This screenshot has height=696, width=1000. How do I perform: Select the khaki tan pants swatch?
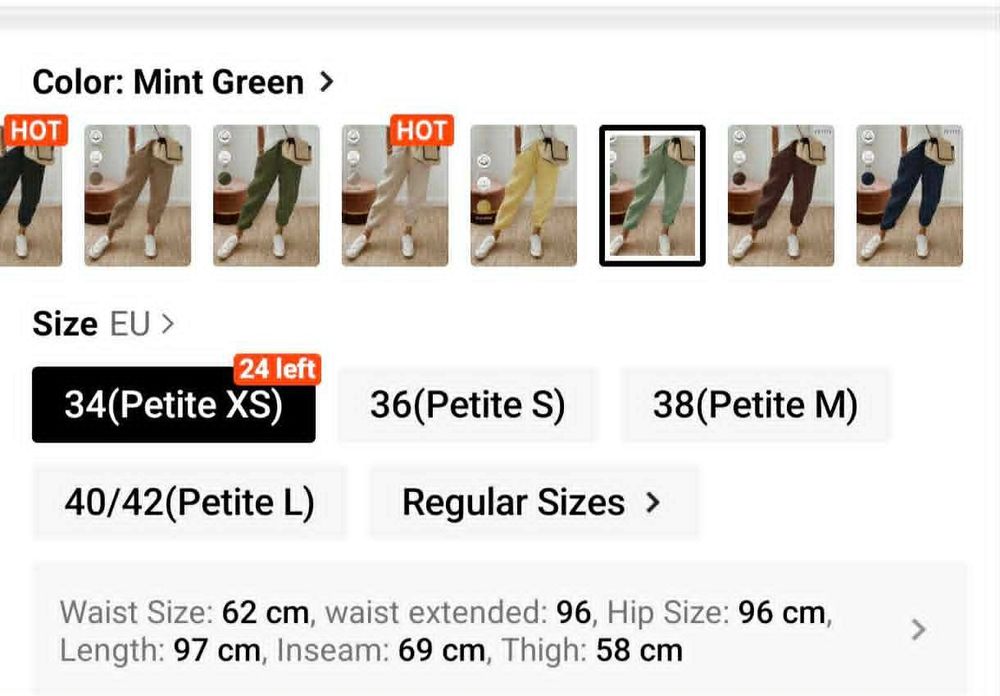138,195
